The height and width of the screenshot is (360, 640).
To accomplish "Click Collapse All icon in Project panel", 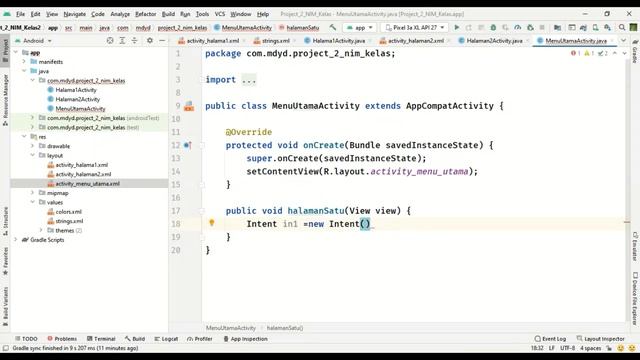I will (134, 41).
